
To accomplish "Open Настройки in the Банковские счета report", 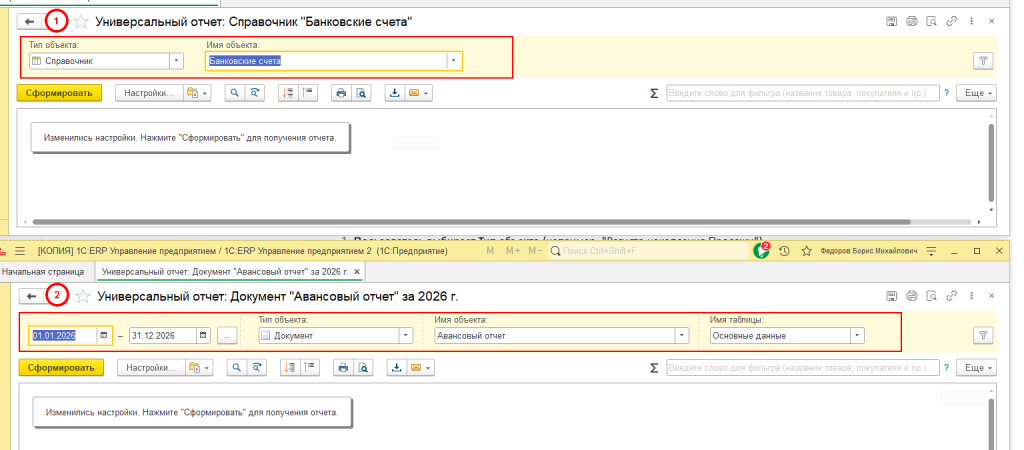I will pos(150,93).
